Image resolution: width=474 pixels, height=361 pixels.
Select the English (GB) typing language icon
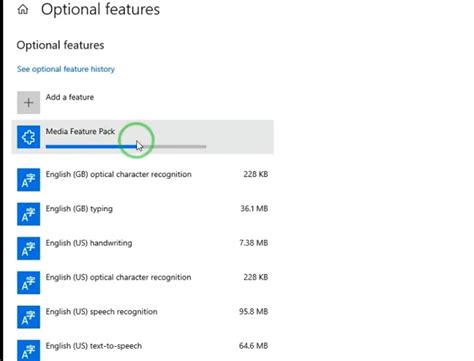click(x=29, y=214)
